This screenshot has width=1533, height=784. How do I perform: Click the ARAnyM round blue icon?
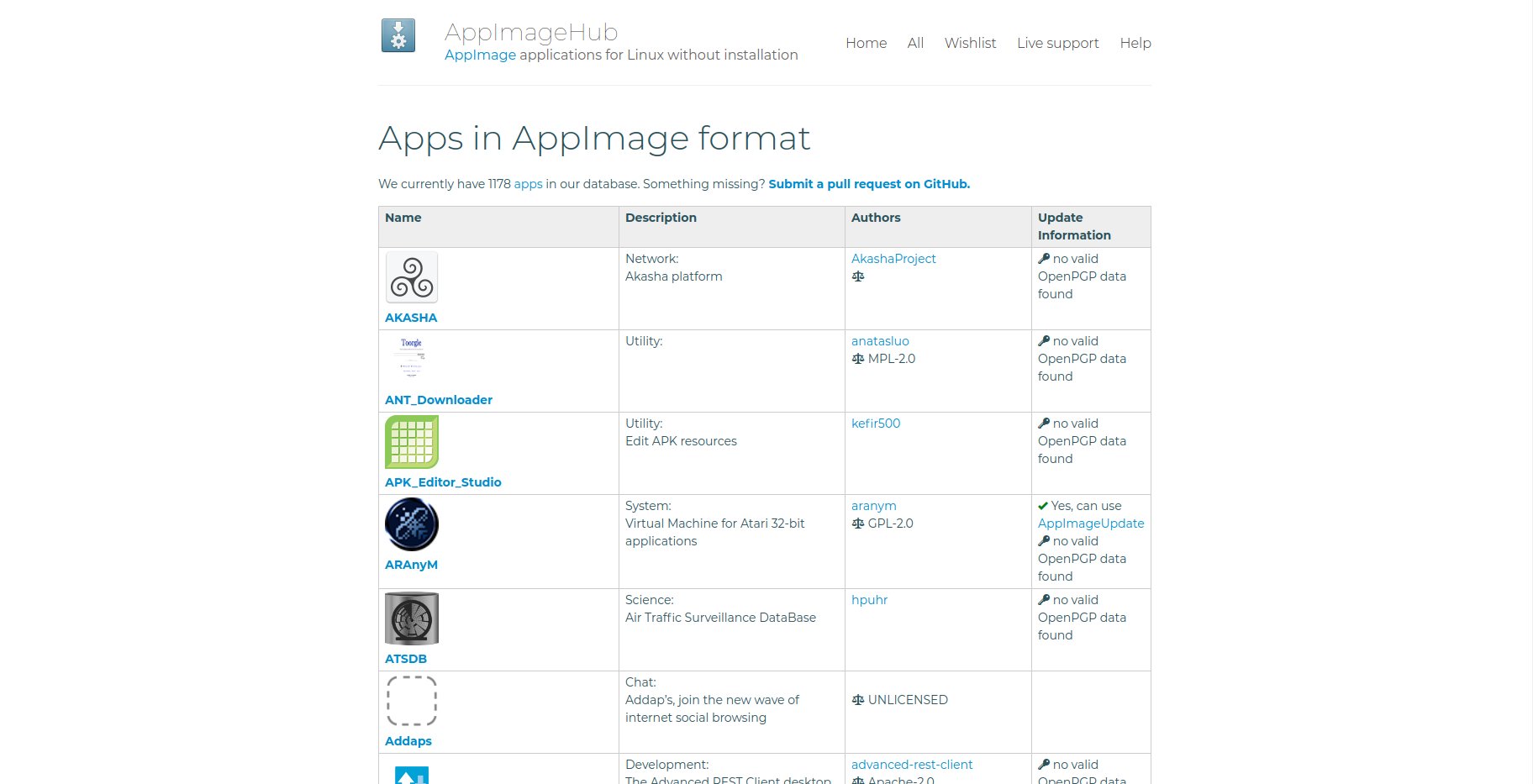point(412,524)
